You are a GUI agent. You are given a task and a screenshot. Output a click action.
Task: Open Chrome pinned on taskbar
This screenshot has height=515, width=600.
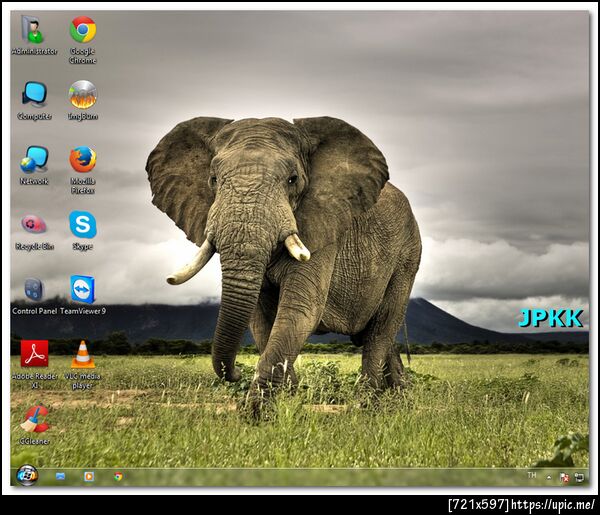point(118,476)
